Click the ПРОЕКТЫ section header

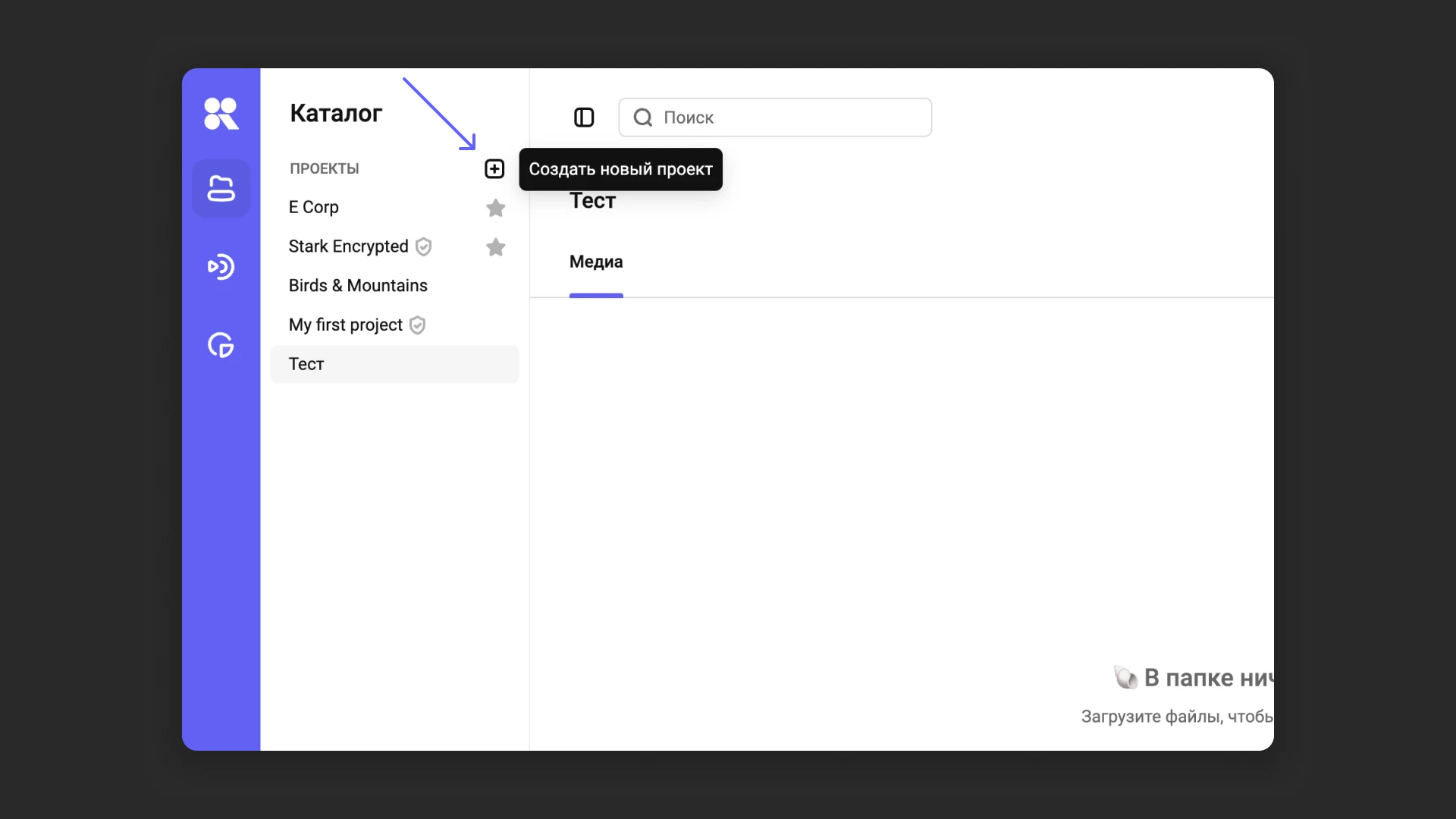click(325, 168)
